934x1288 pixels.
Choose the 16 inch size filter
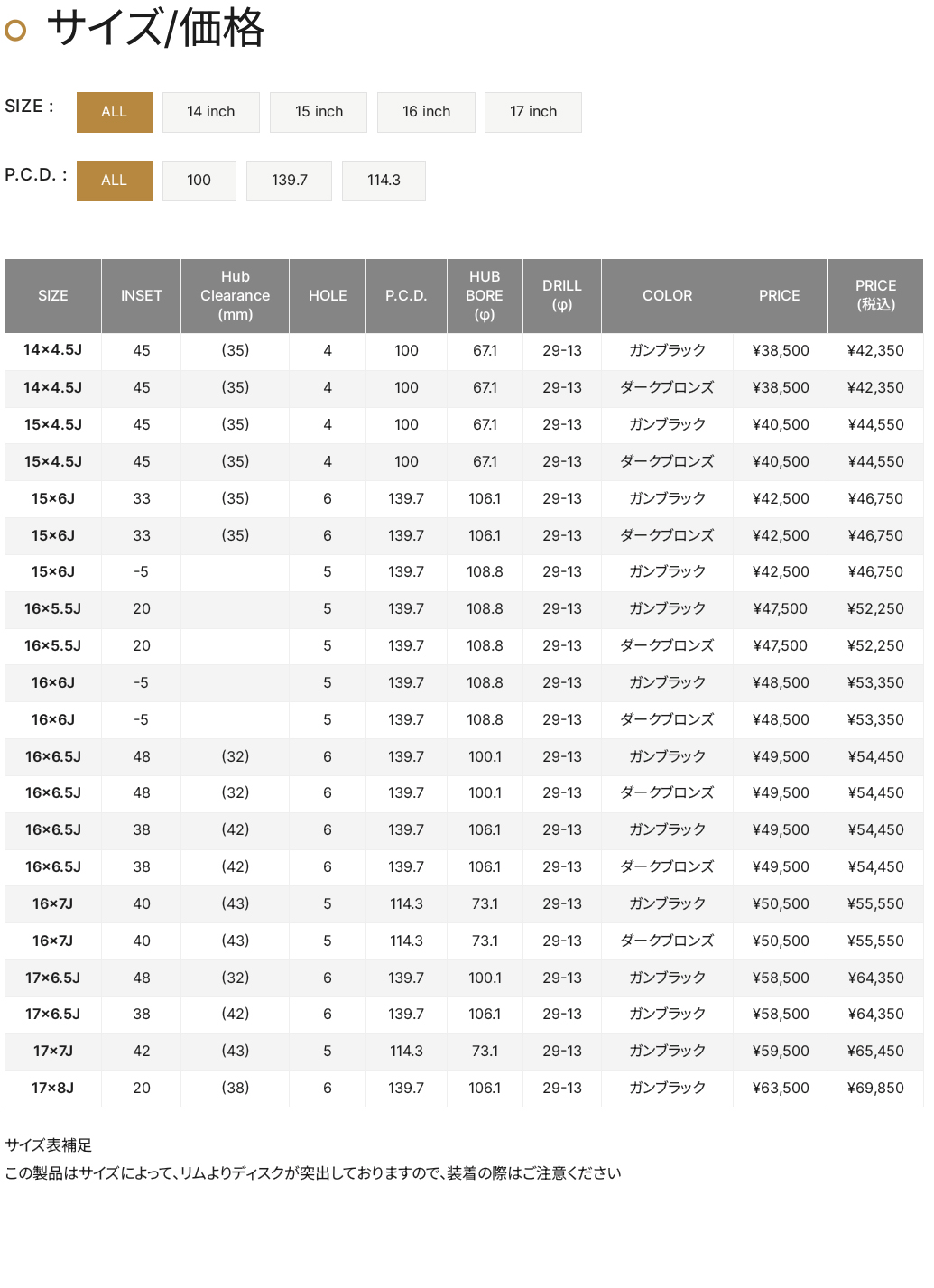426,112
